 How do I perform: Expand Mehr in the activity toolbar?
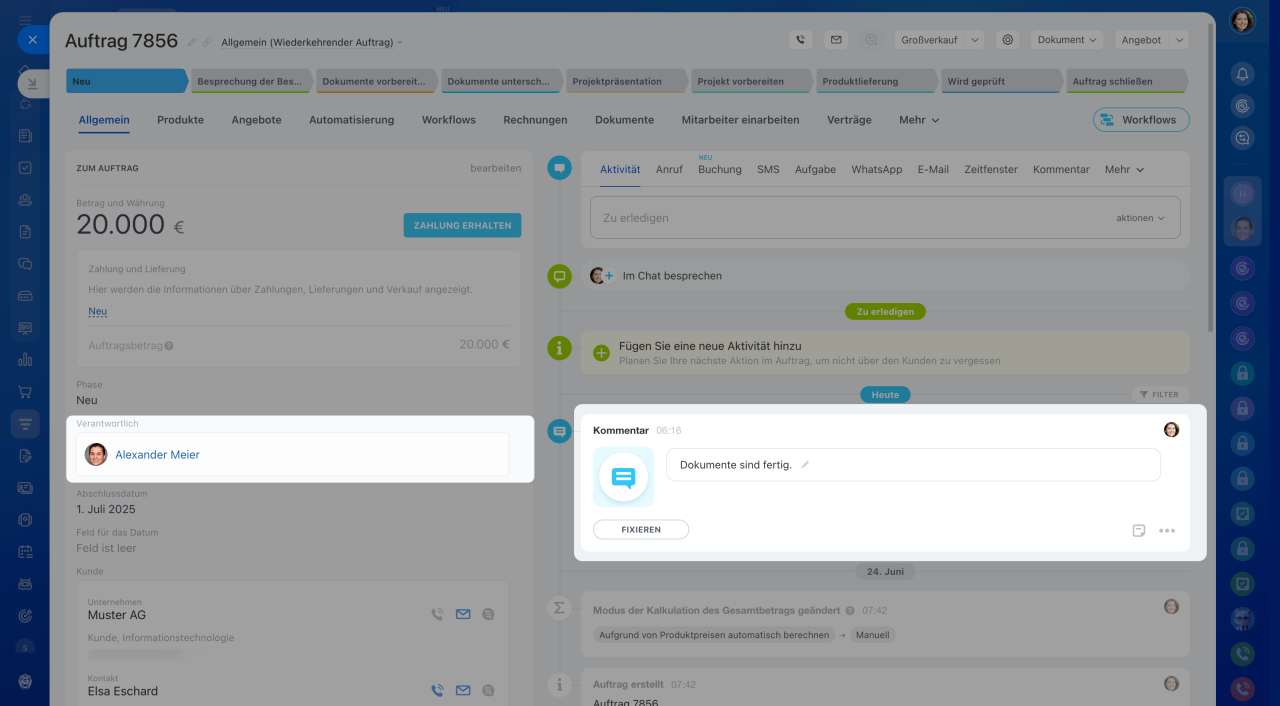click(1124, 170)
